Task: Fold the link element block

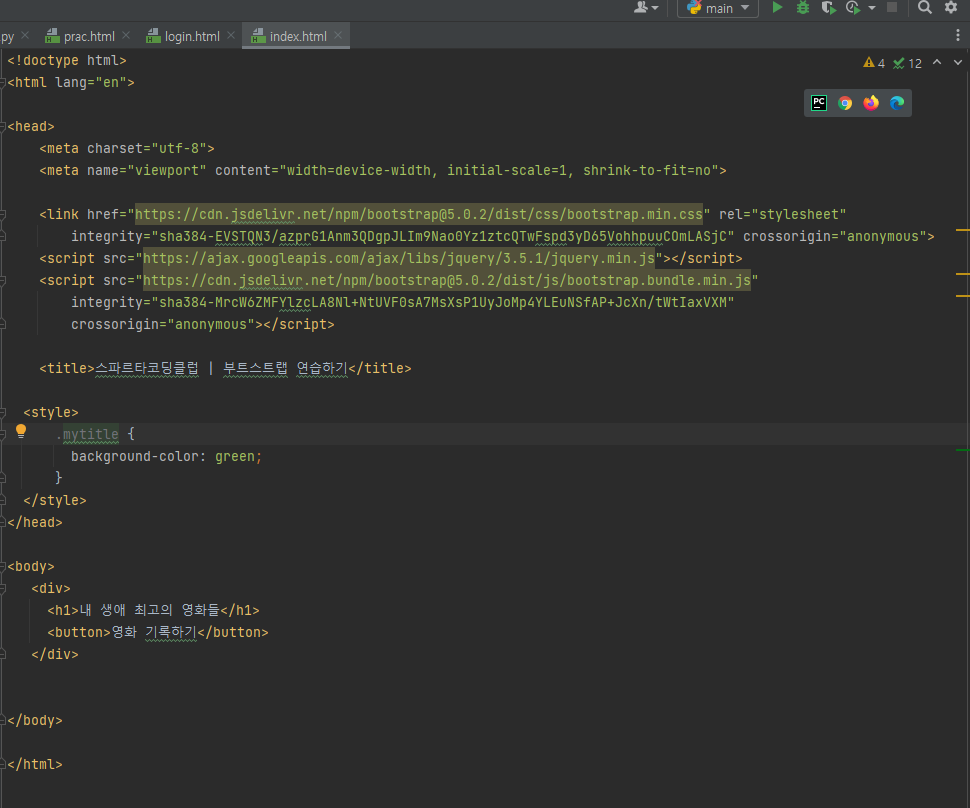Action: 3,214
